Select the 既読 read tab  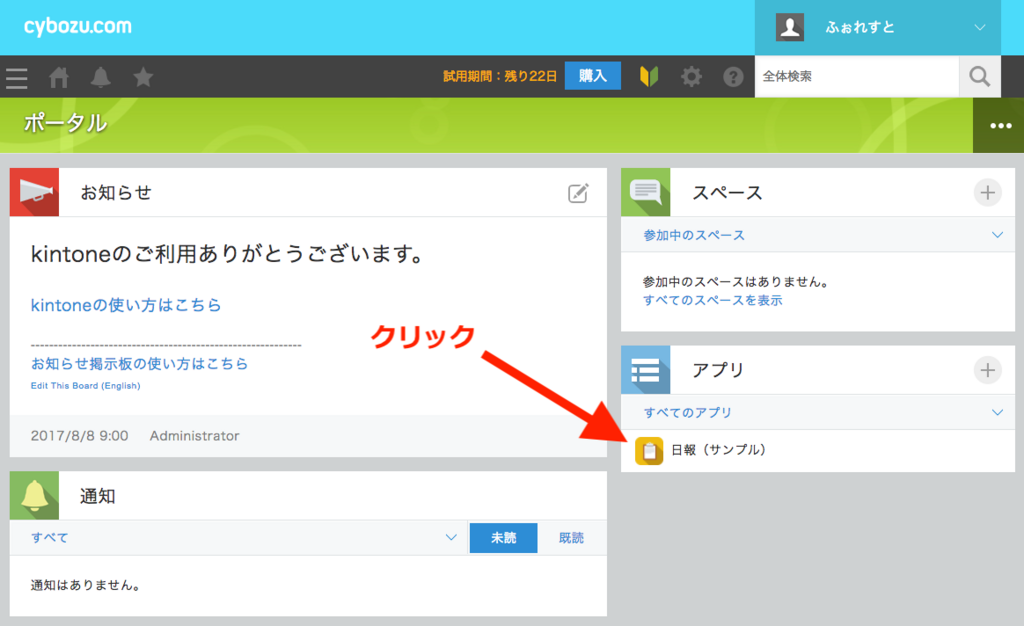point(571,538)
